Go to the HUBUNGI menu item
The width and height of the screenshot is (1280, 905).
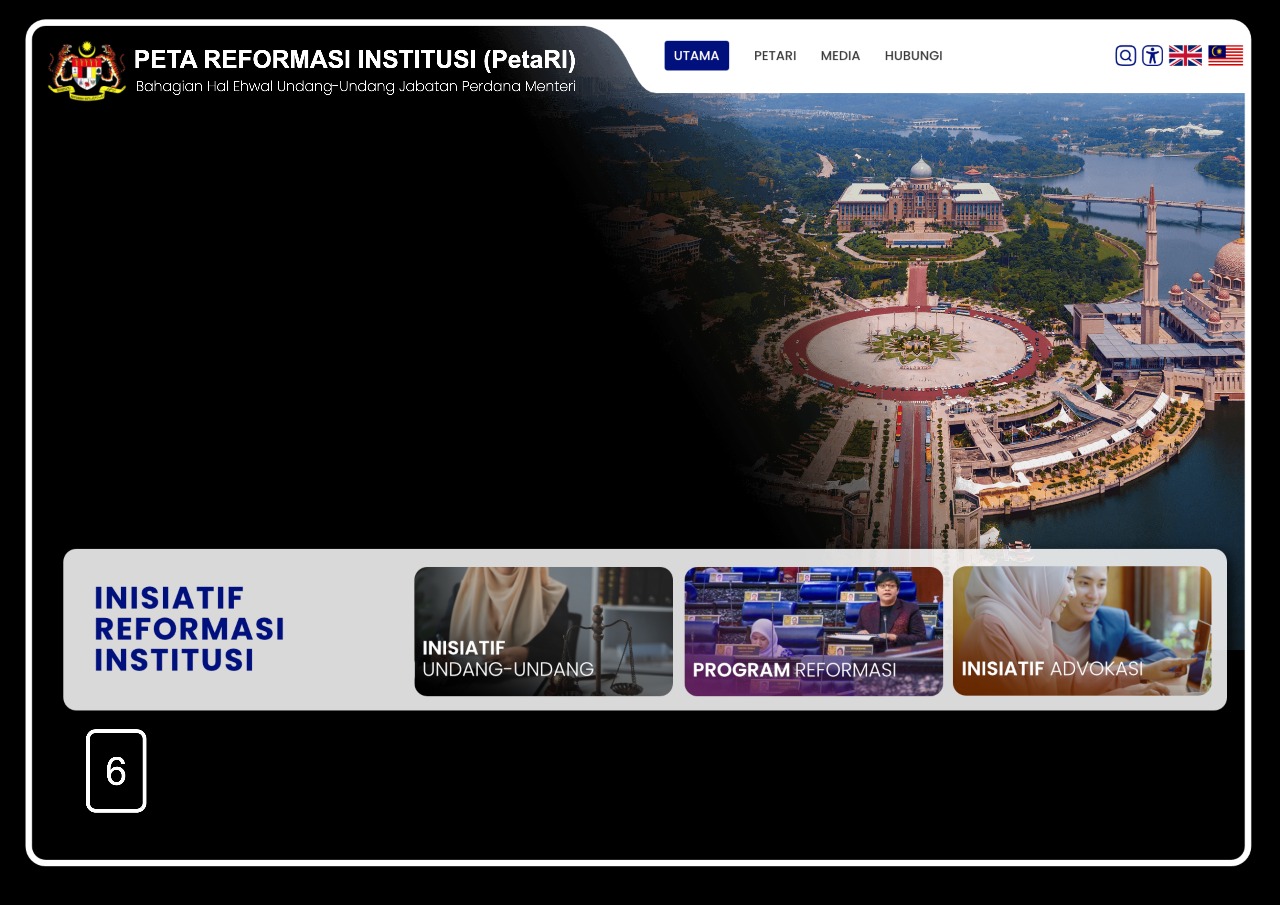pos(914,56)
